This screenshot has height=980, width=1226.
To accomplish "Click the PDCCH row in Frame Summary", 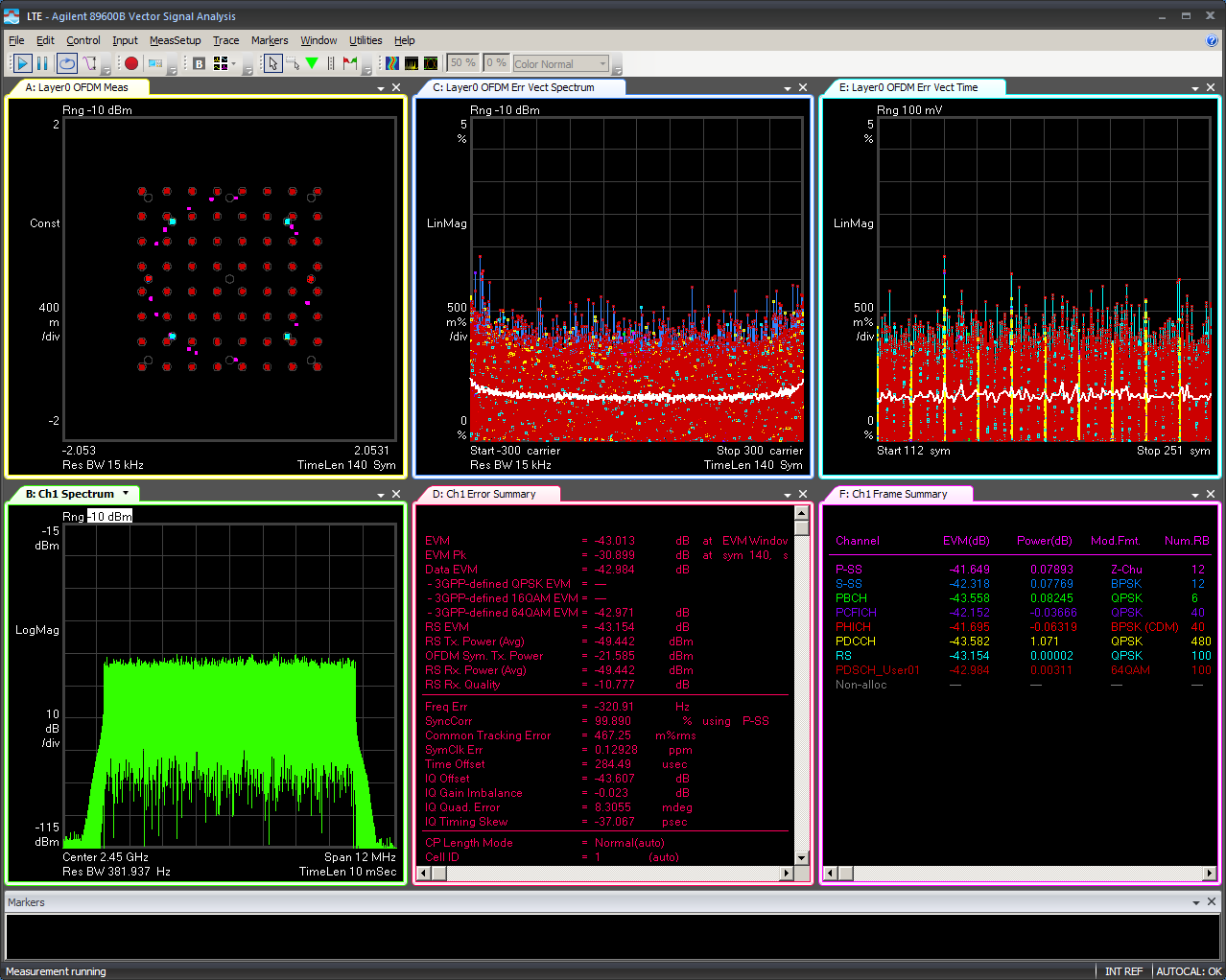I will 1023,642.
